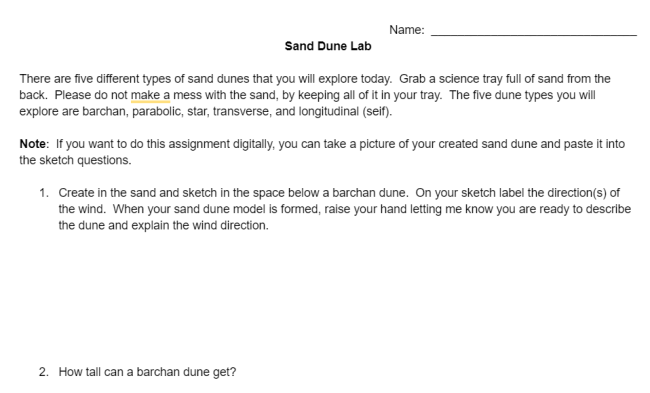Click the "Name:" label
The height and width of the screenshot is (393, 650).
(x=407, y=30)
